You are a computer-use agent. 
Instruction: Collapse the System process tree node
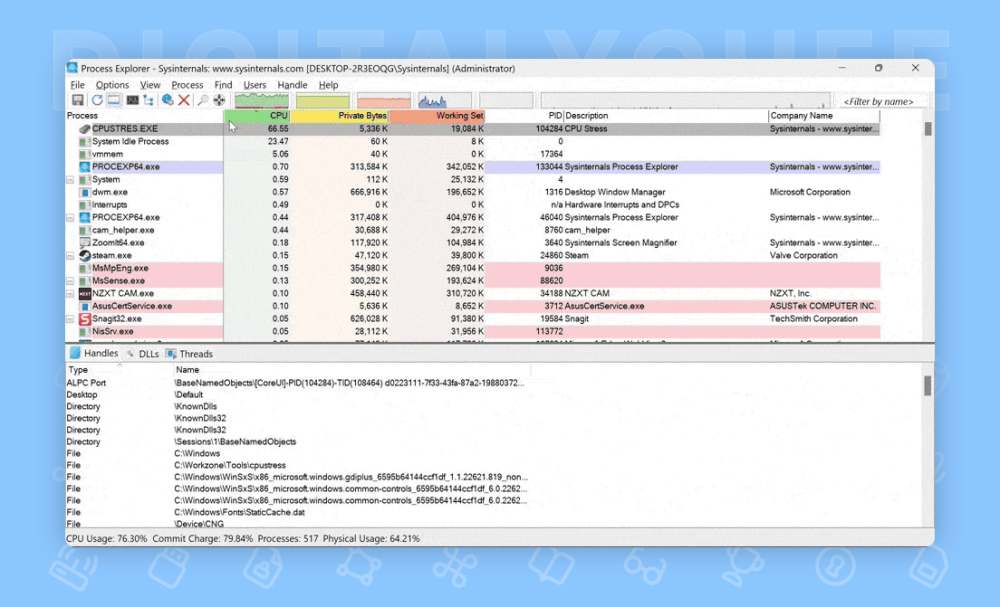coord(71,180)
